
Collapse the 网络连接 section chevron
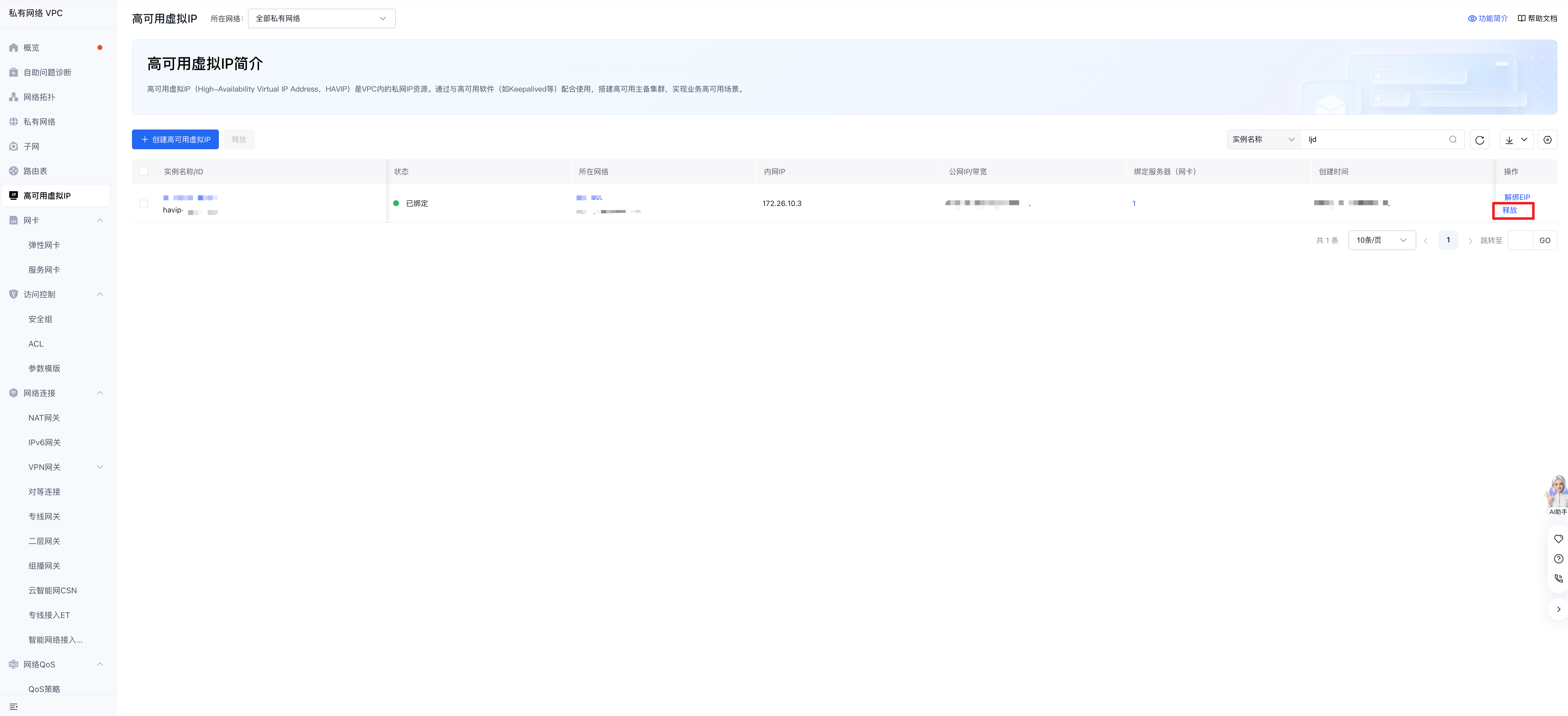pos(100,393)
